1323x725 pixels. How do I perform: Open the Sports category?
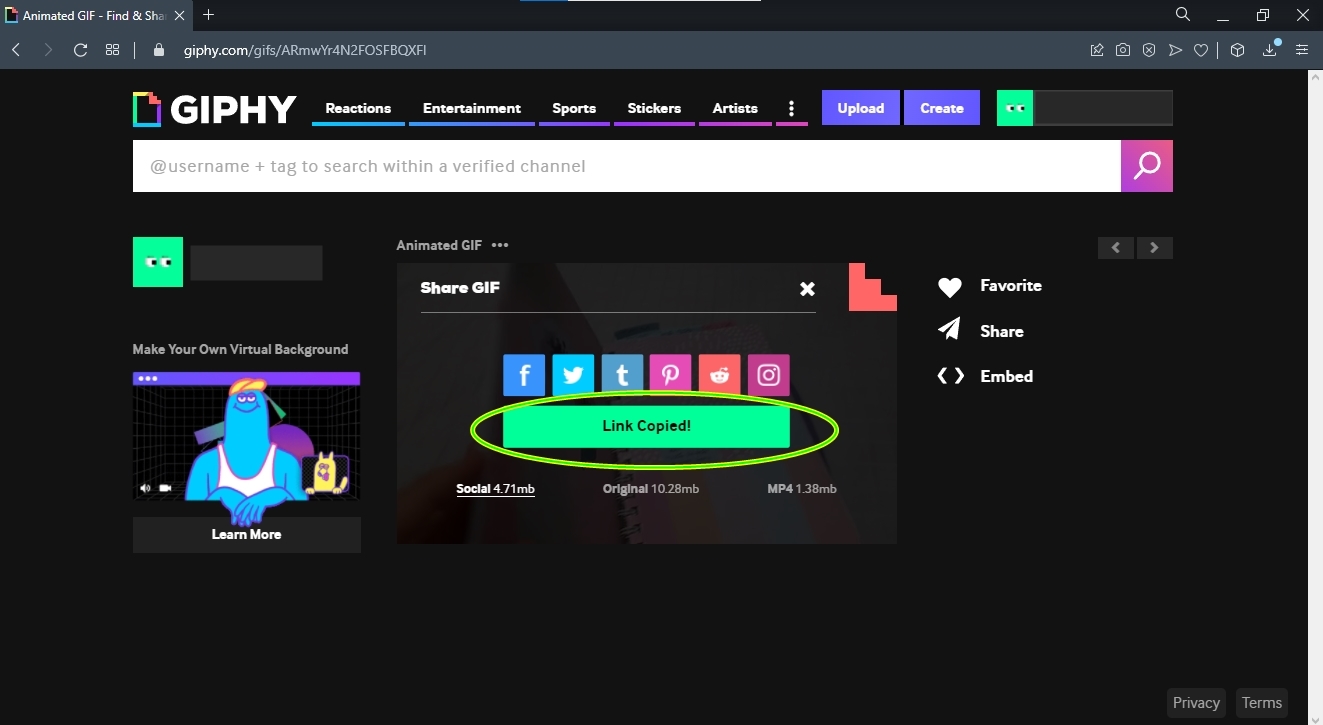pyautogui.click(x=574, y=108)
